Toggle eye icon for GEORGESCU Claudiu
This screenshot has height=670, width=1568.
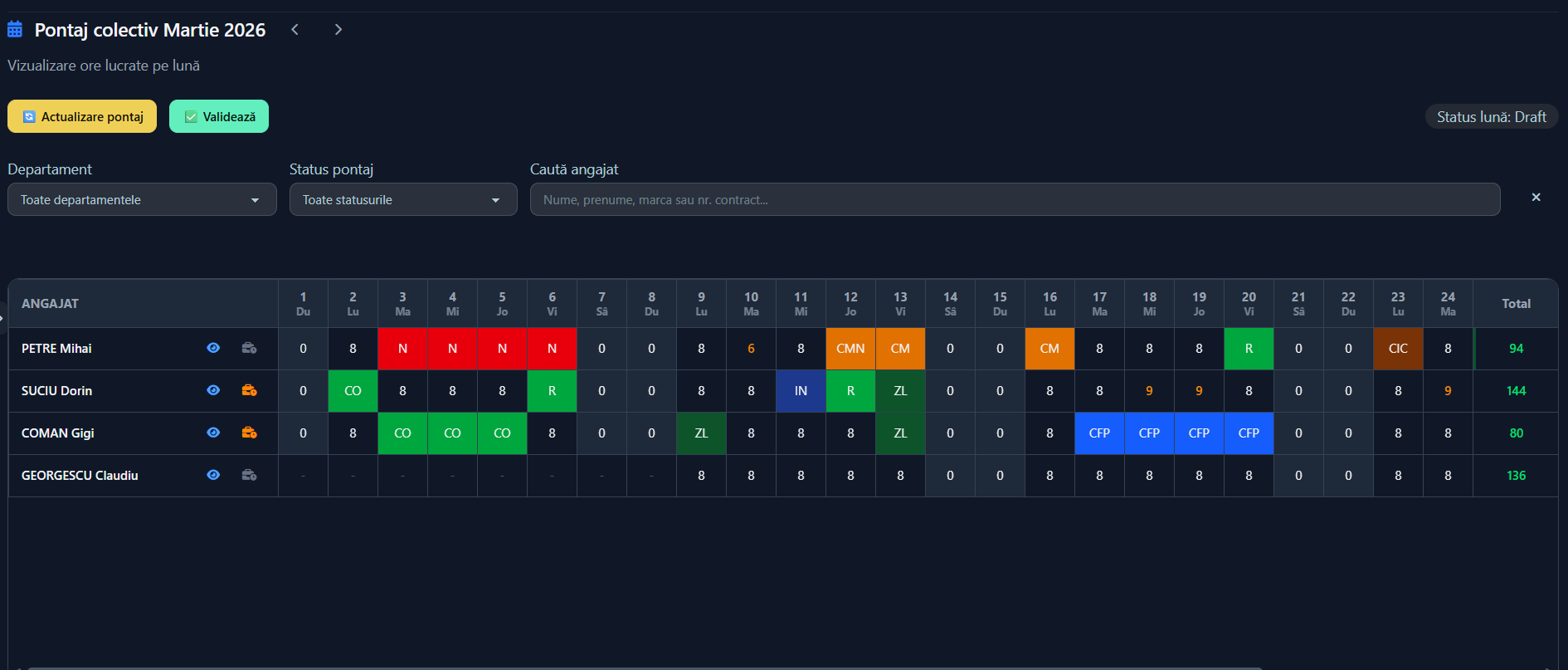213,476
